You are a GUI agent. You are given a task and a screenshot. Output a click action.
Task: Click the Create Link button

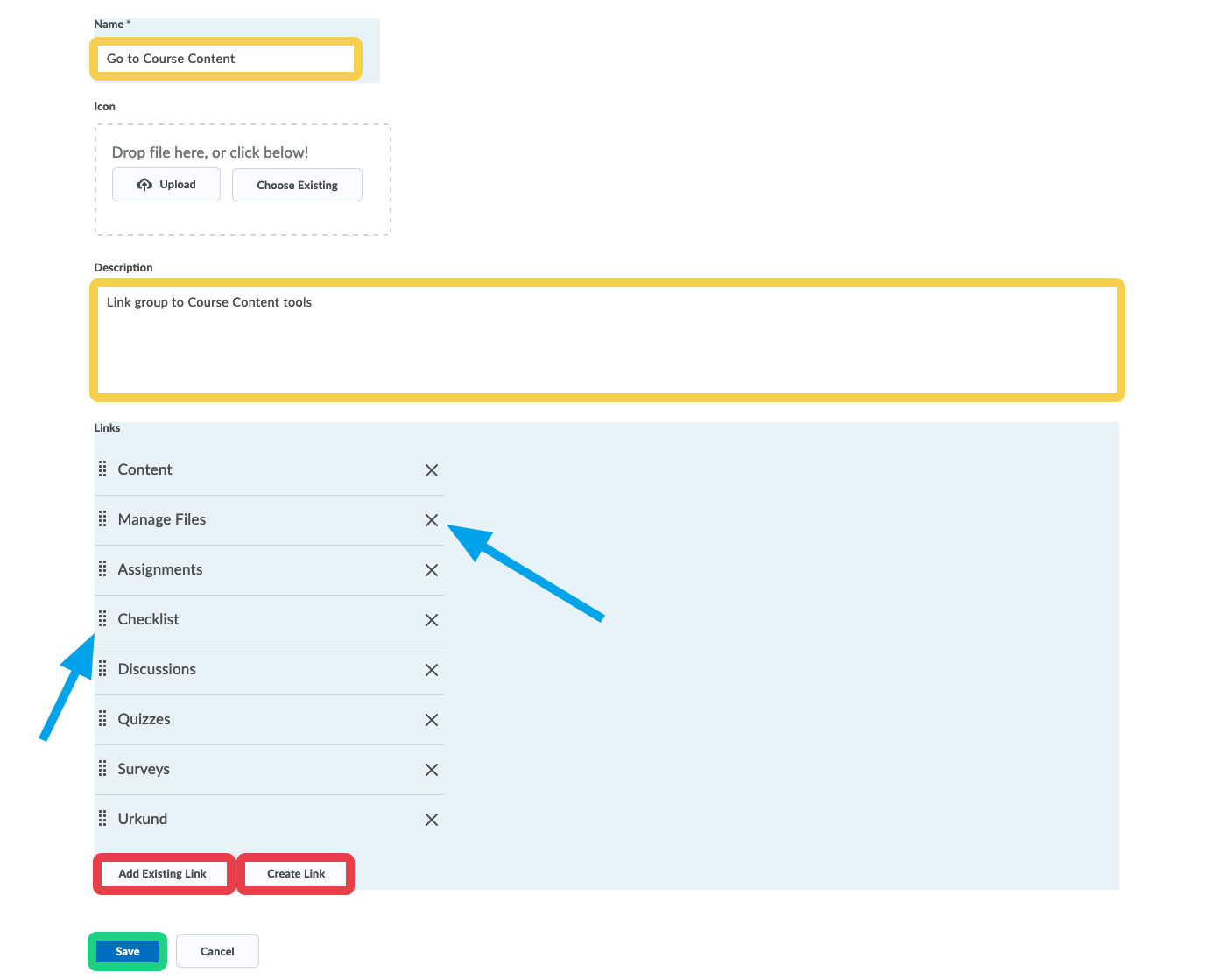(296, 873)
